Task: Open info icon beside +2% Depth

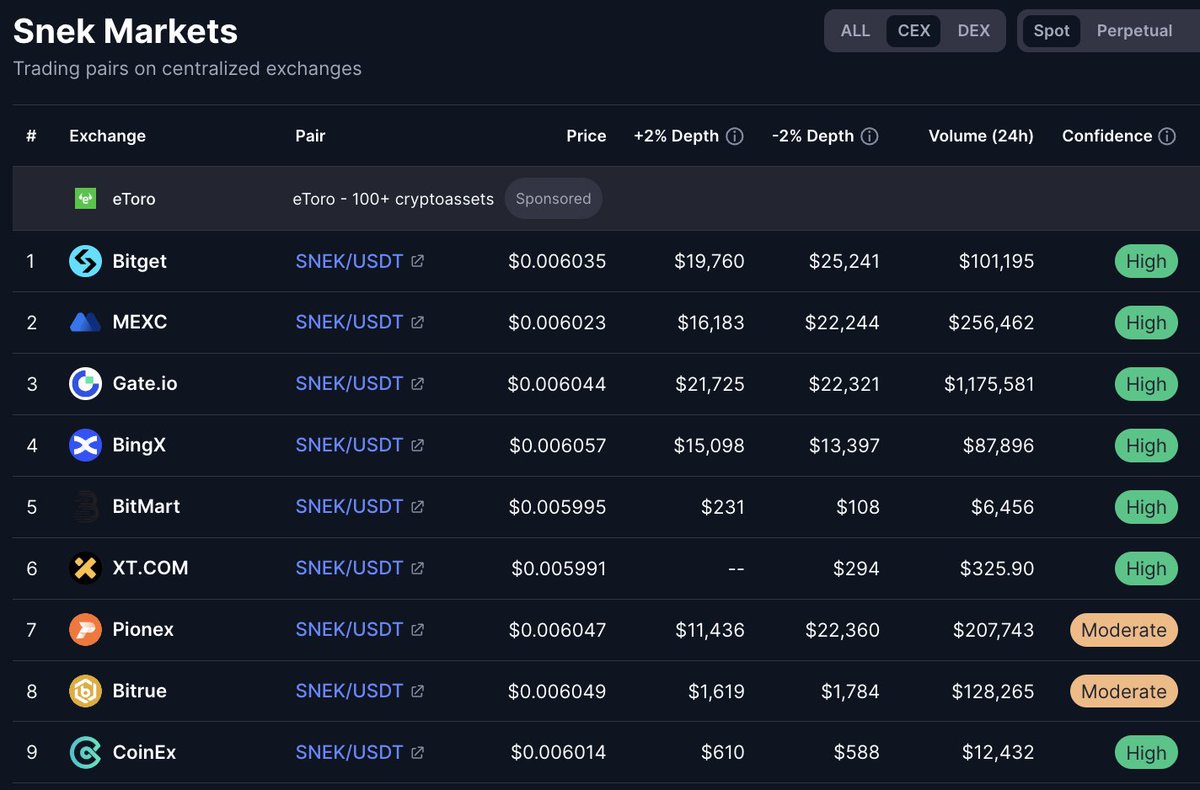Action: pos(734,136)
